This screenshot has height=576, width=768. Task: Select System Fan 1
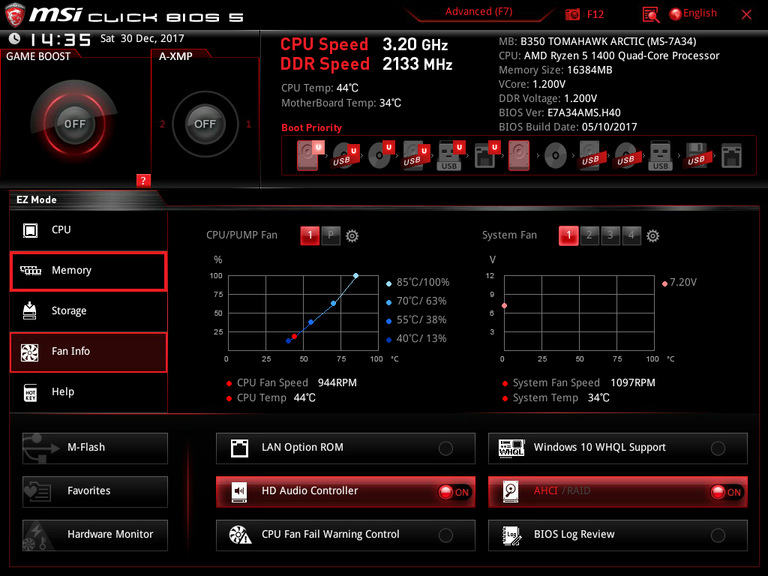pos(568,236)
